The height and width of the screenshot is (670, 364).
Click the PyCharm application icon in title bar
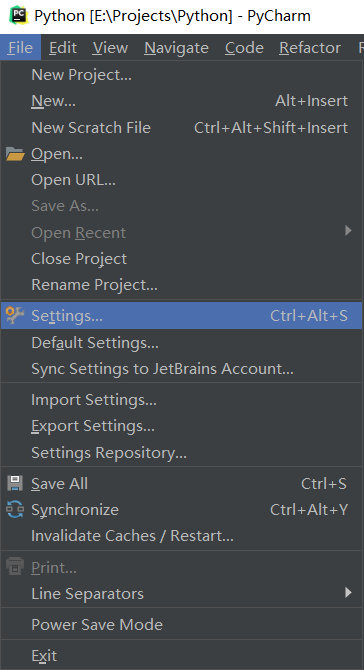tap(18, 15)
